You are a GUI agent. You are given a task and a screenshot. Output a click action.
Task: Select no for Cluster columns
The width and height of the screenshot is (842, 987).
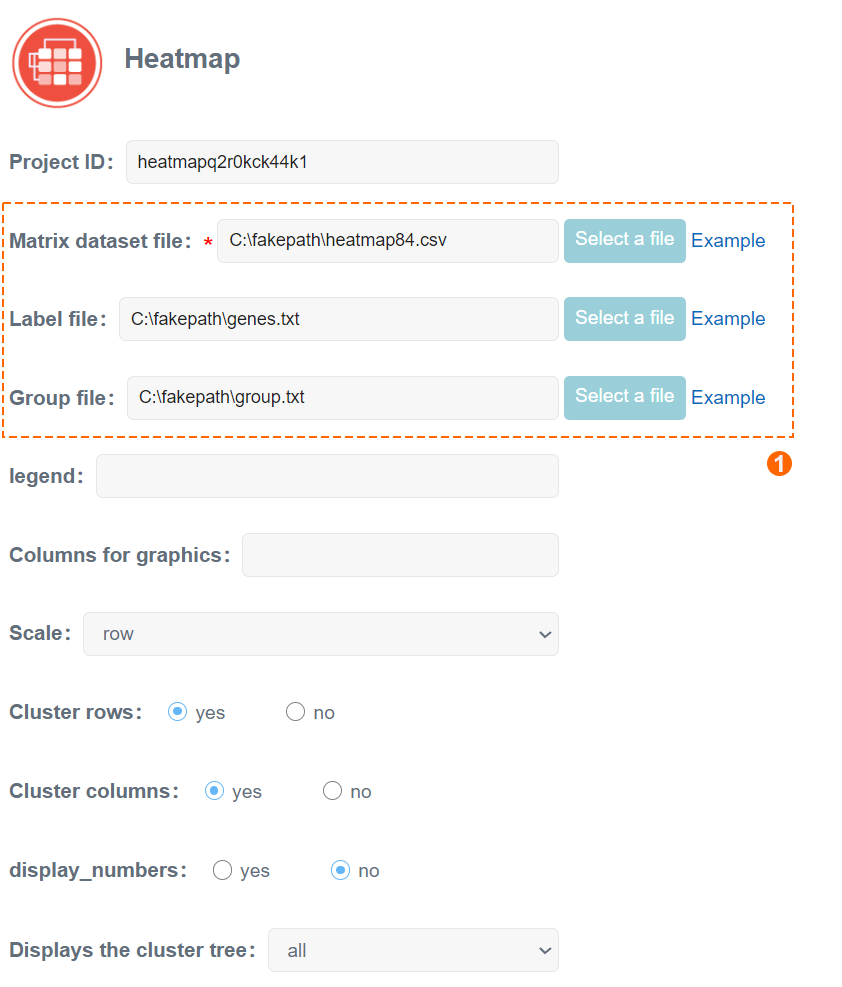pyautogui.click(x=332, y=791)
